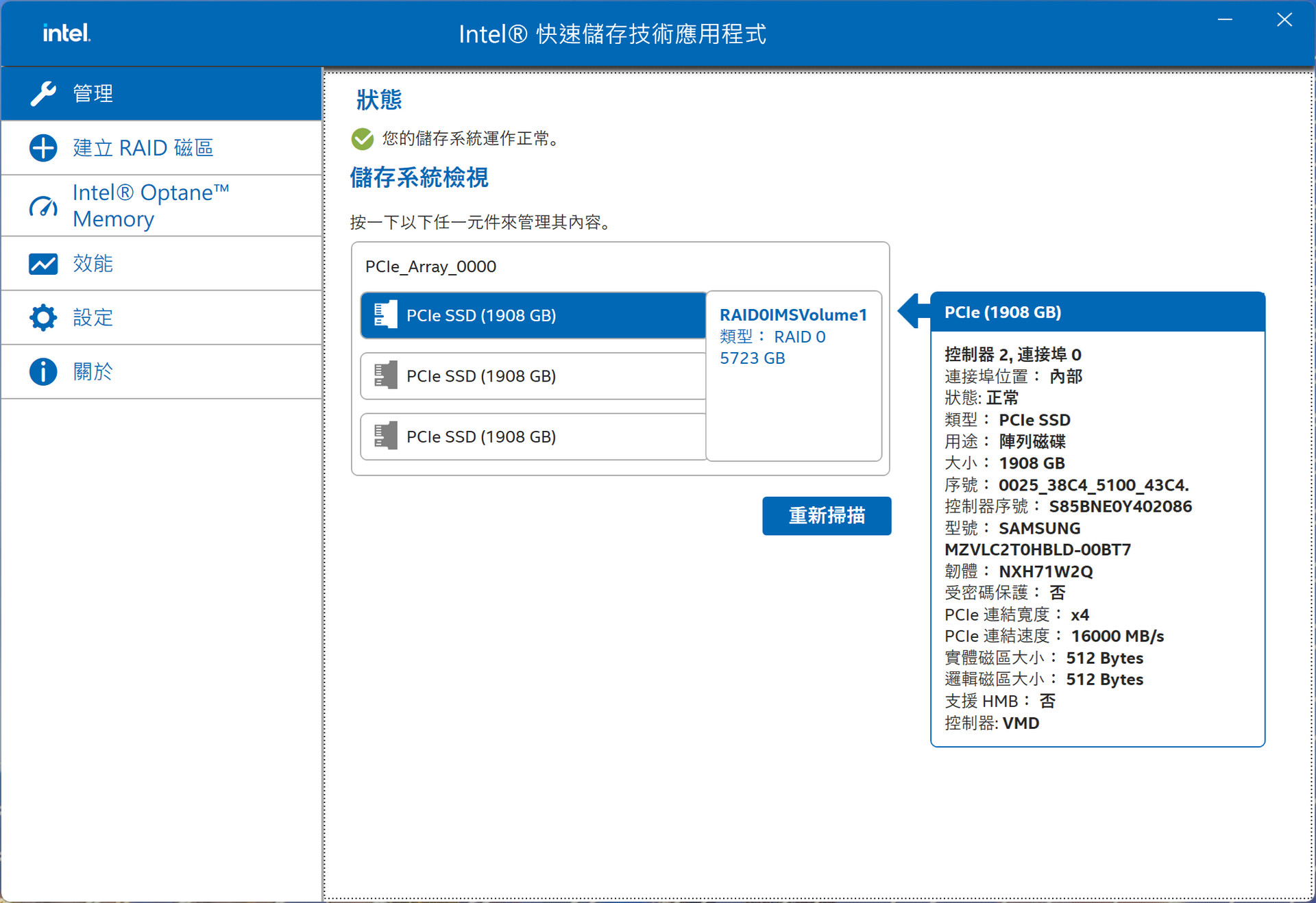The image size is (1316, 903).
Task: Click the wrench icon next to 管理
Action: coord(43,94)
